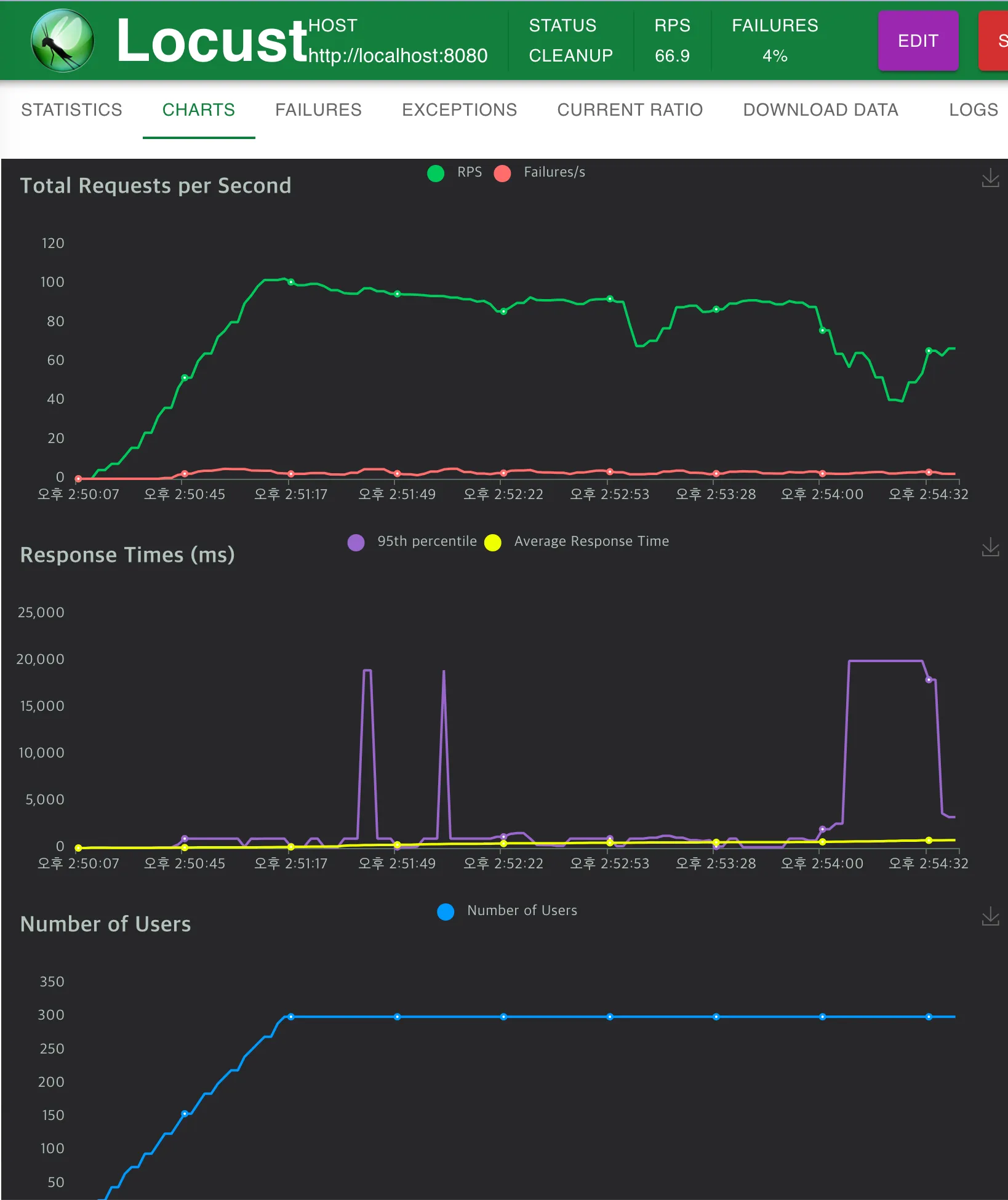Click the Number of Users chart title
The image size is (1008, 1200).
[105, 924]
